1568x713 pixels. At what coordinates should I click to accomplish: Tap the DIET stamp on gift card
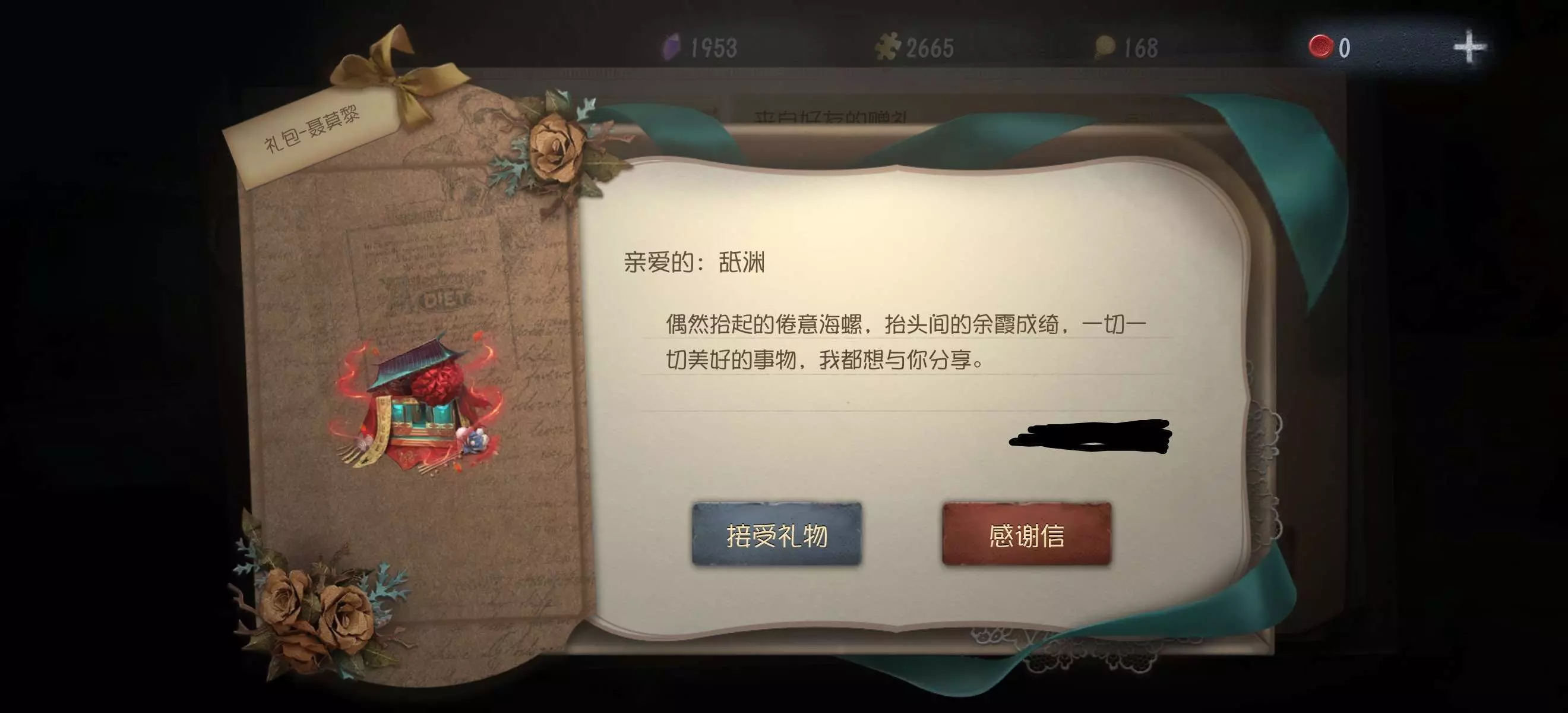(446, 299)
